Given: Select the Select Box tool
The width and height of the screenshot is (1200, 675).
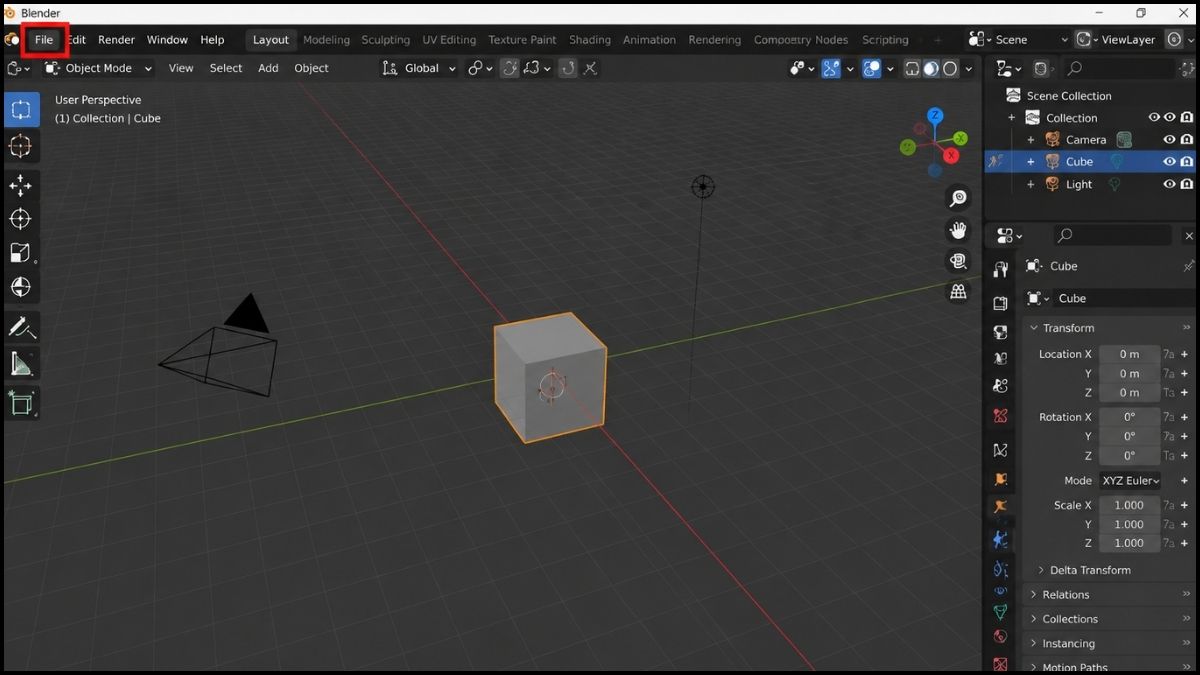Looking at the screenshot, I should click(21, 110).
